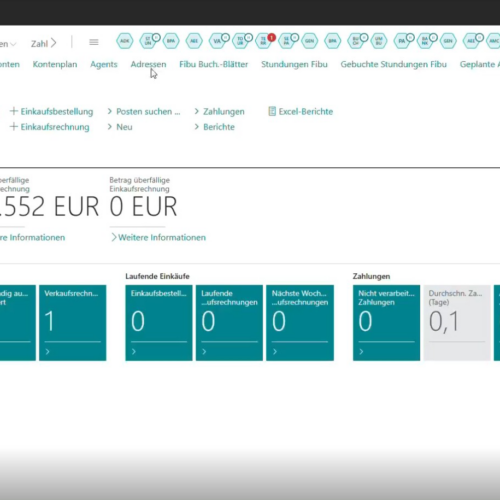
Task: Expand the Zahl navigation chevron
Action: point(54,43)
